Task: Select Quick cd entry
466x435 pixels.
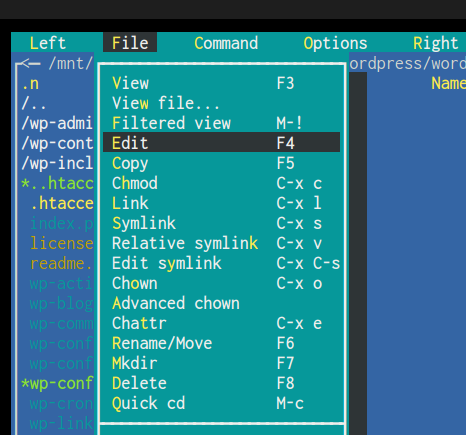Action: 222,403
